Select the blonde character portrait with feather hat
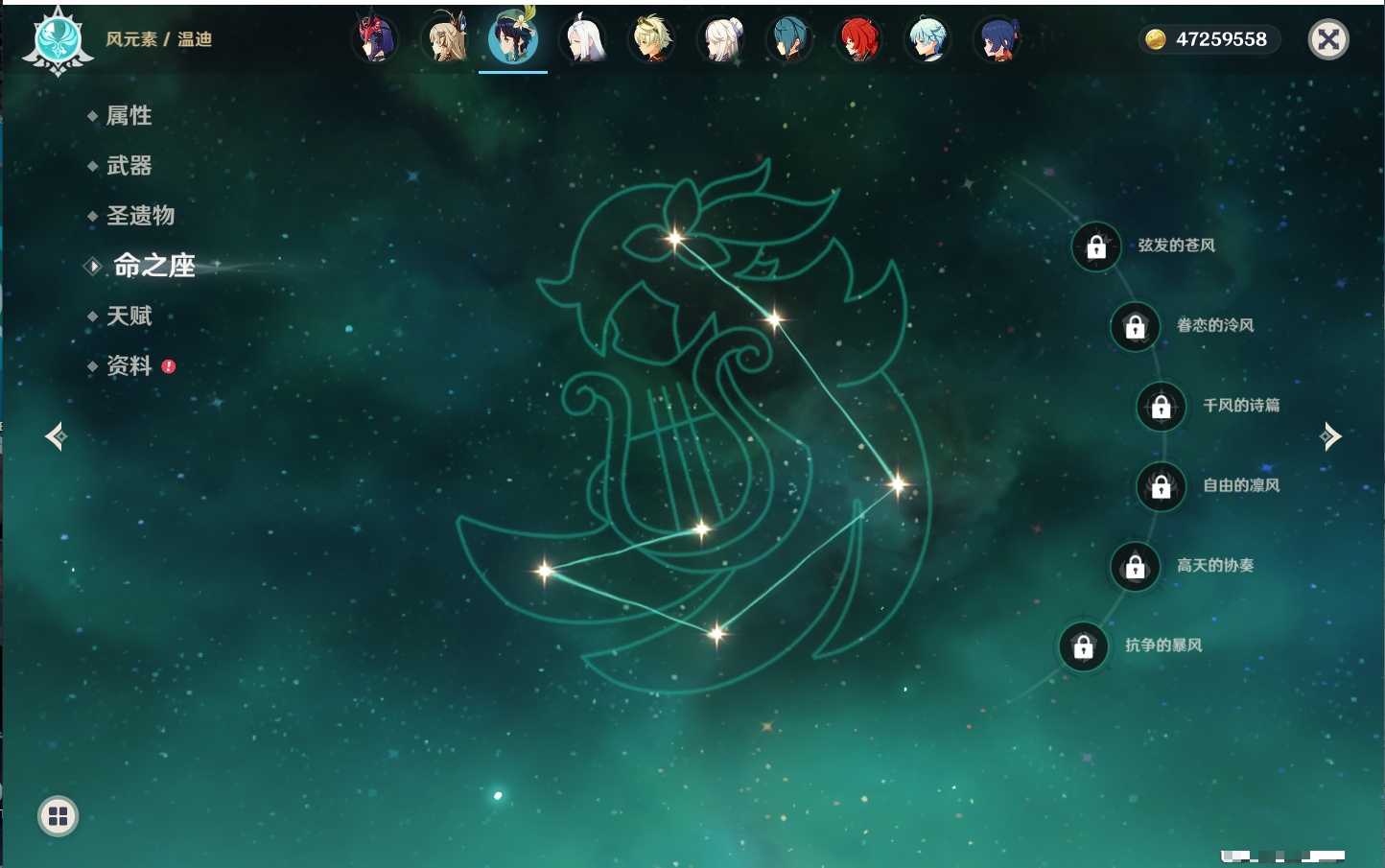This screenshot has height=868, width=1385. pos(445,38)
